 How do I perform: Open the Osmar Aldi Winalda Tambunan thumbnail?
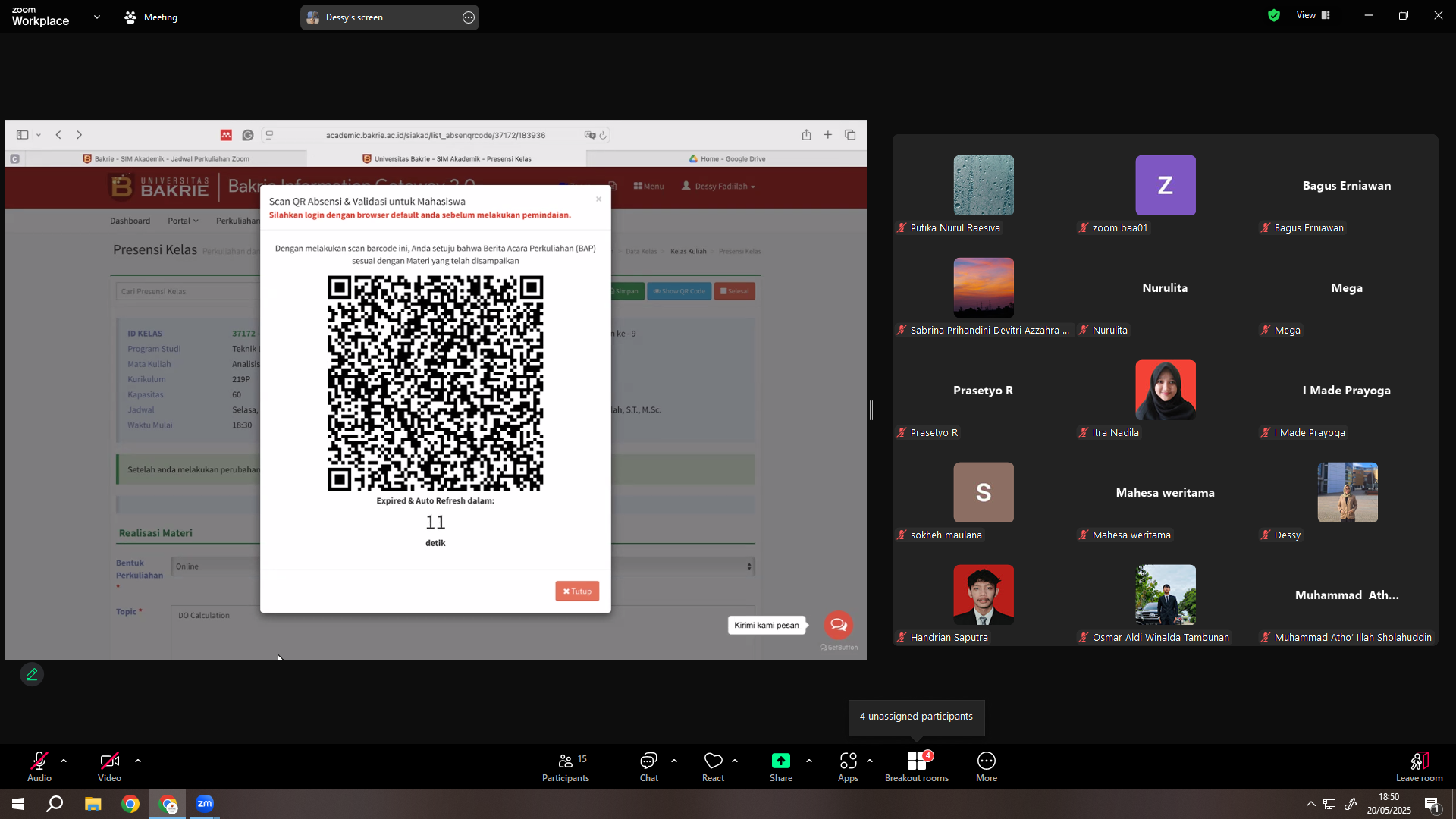pos(1166,595)
